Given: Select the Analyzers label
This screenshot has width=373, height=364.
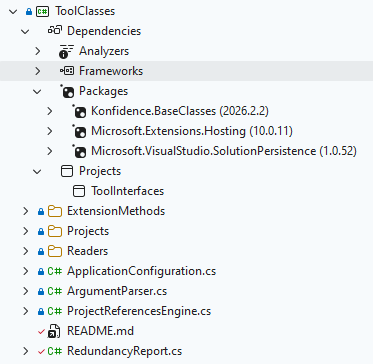Looking at the screenshot, I should tap(104, 51).
